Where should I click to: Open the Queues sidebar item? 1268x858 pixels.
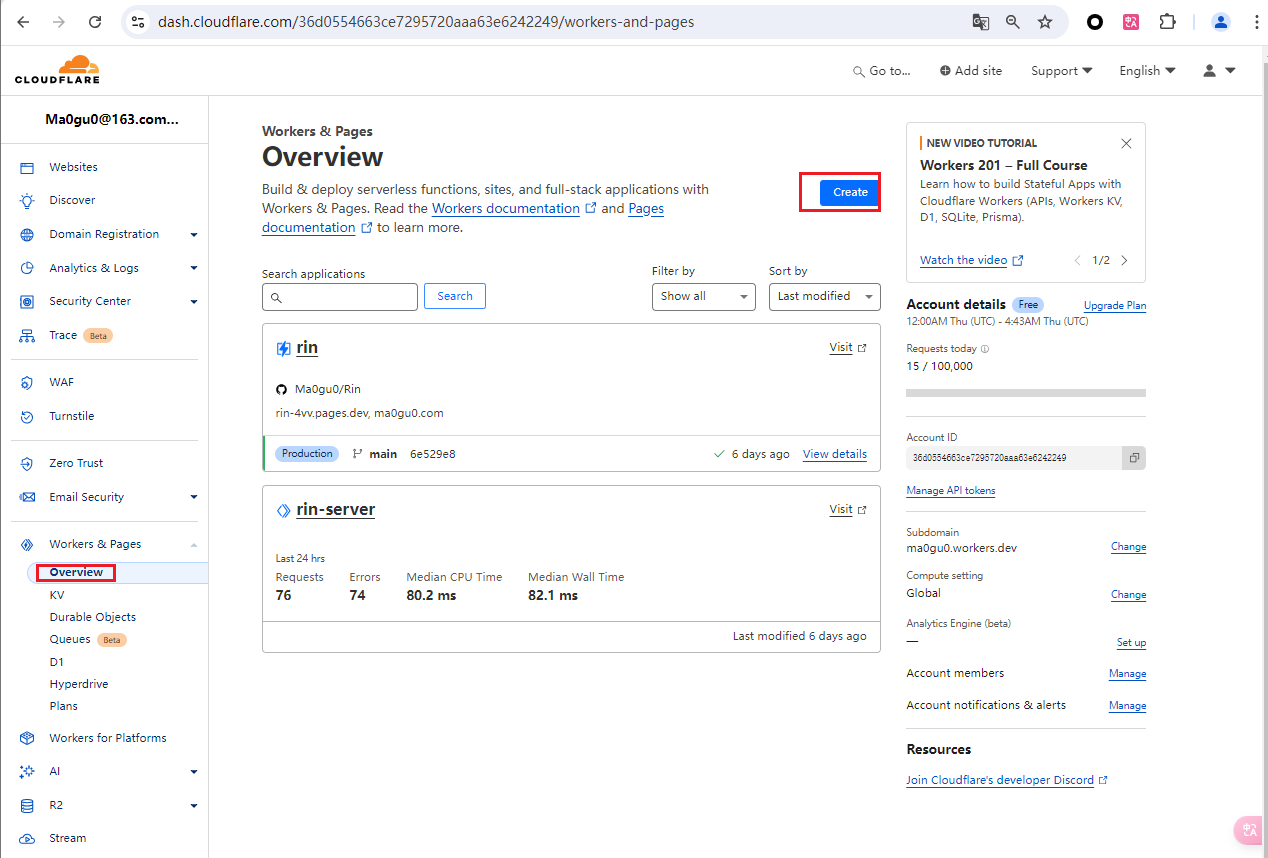[x=70, y=639]
